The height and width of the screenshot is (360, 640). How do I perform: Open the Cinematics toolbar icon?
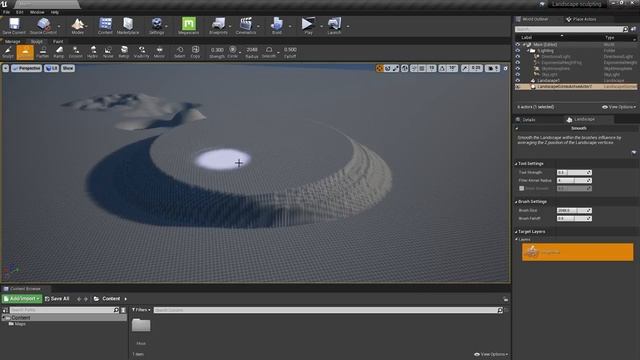coord(246,26)
